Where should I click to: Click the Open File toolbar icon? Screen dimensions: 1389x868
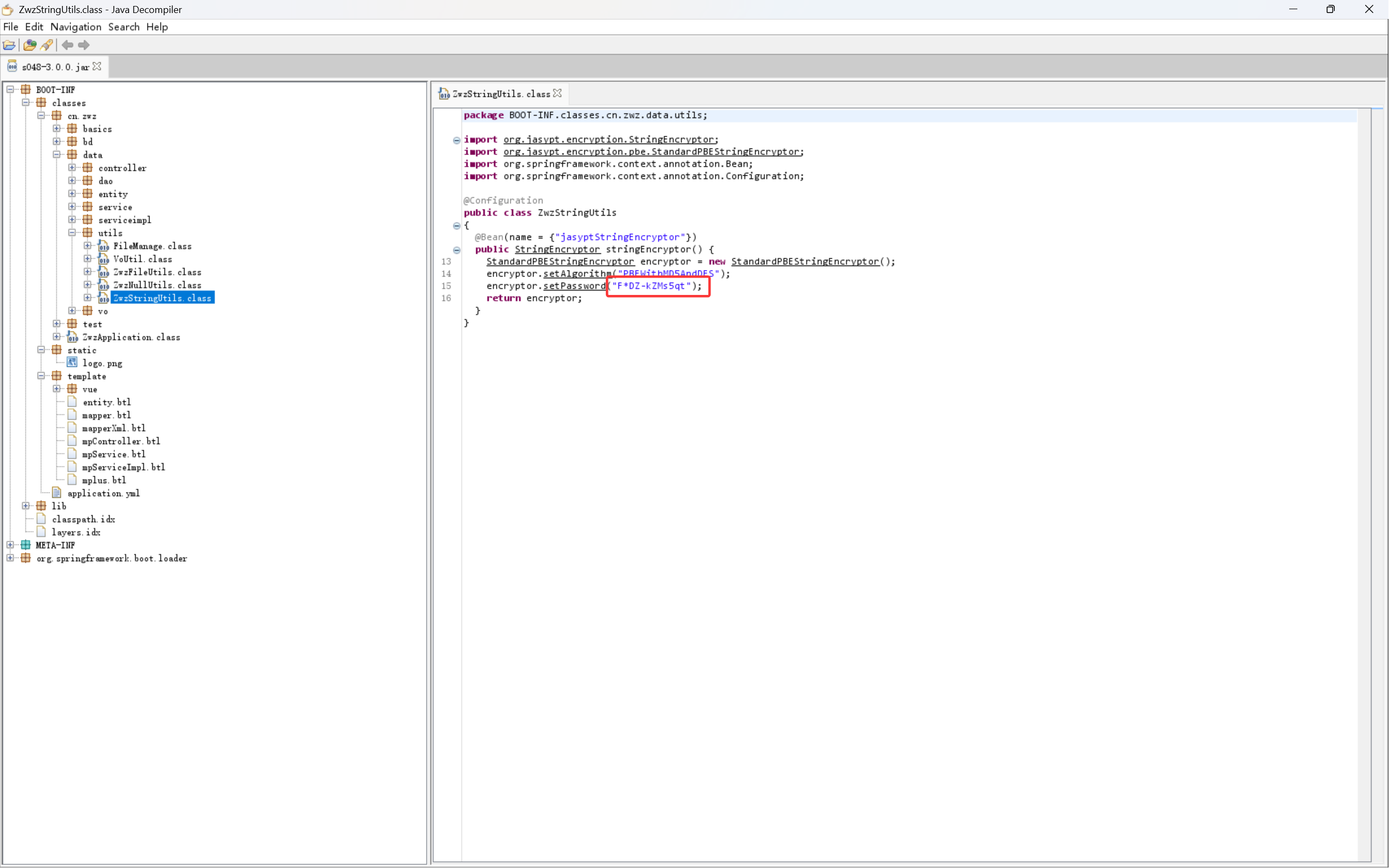pyautogui.click(x=9, y=45)
